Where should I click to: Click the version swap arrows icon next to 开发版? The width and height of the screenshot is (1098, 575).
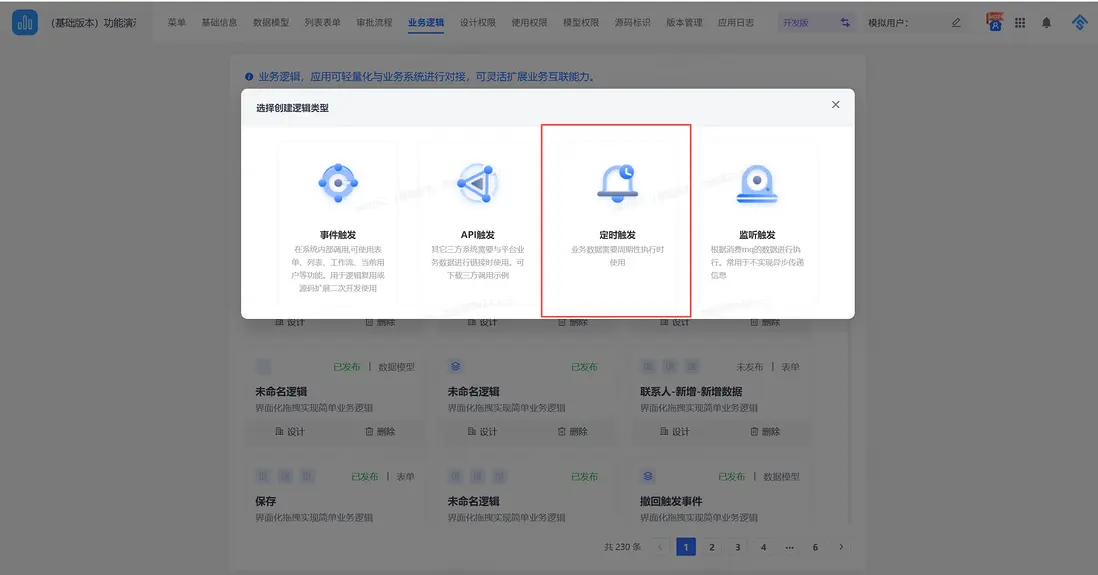(x=845, y=22)
